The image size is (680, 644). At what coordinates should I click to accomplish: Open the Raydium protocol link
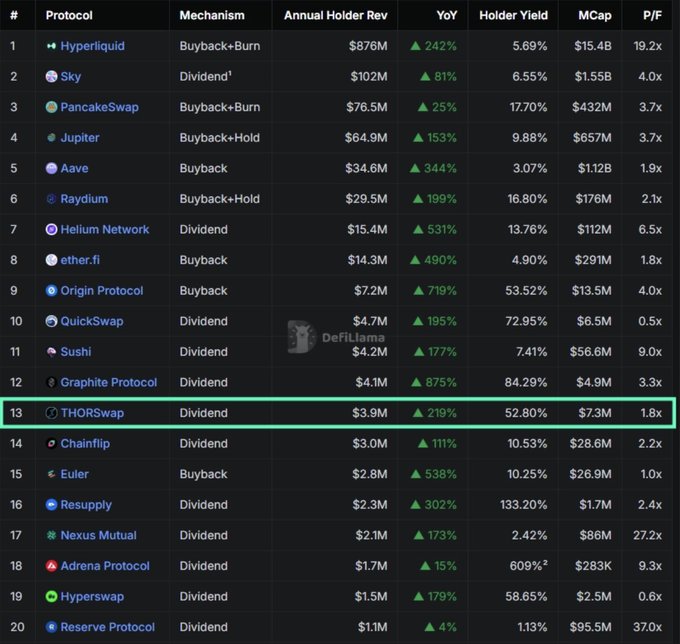84,199
